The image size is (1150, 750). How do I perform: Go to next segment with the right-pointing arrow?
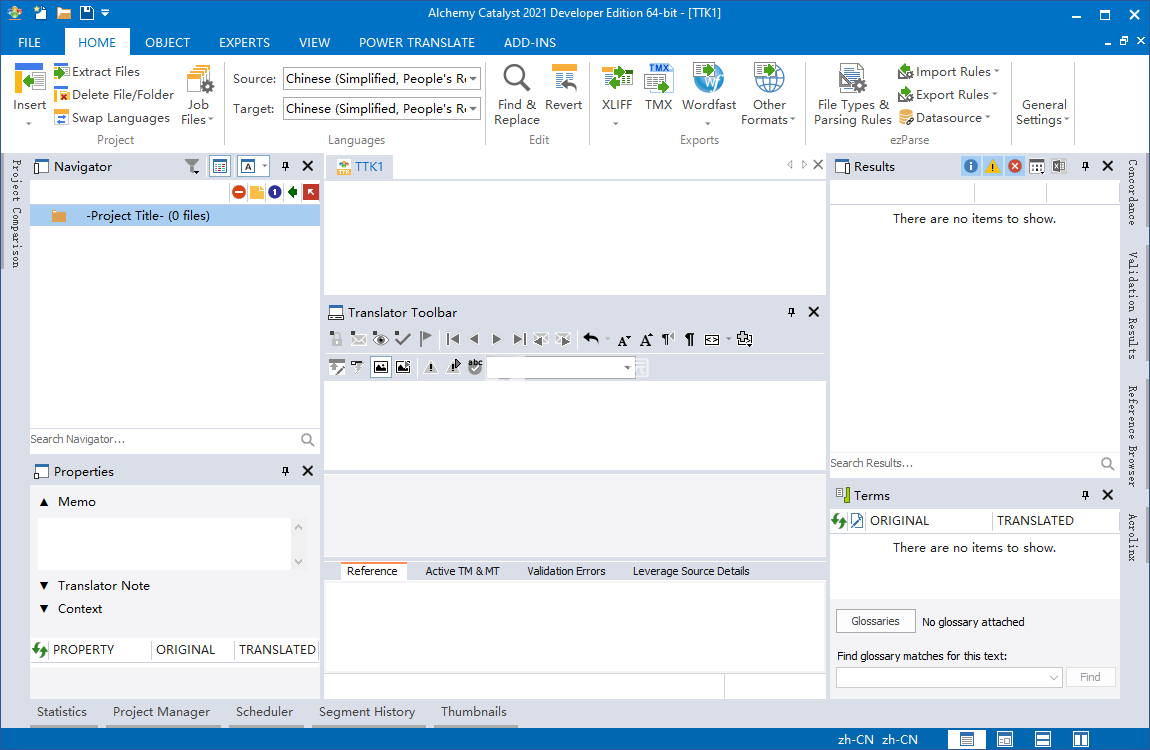tap(497, 339)
